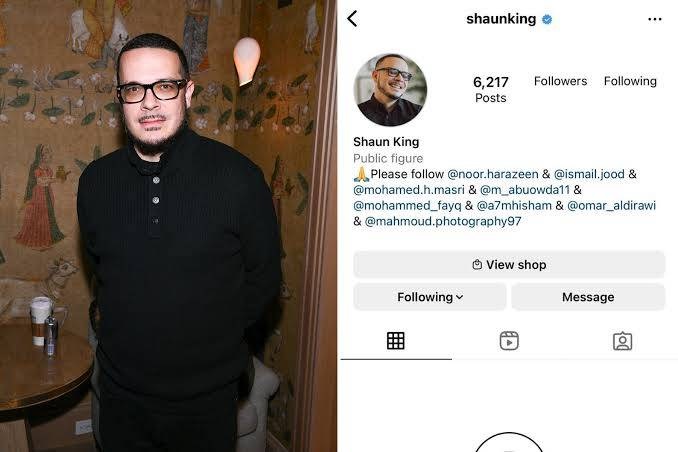Expand the Following dropdown button
This screenshot has height=452, width=678.
(x=430, y=297)
